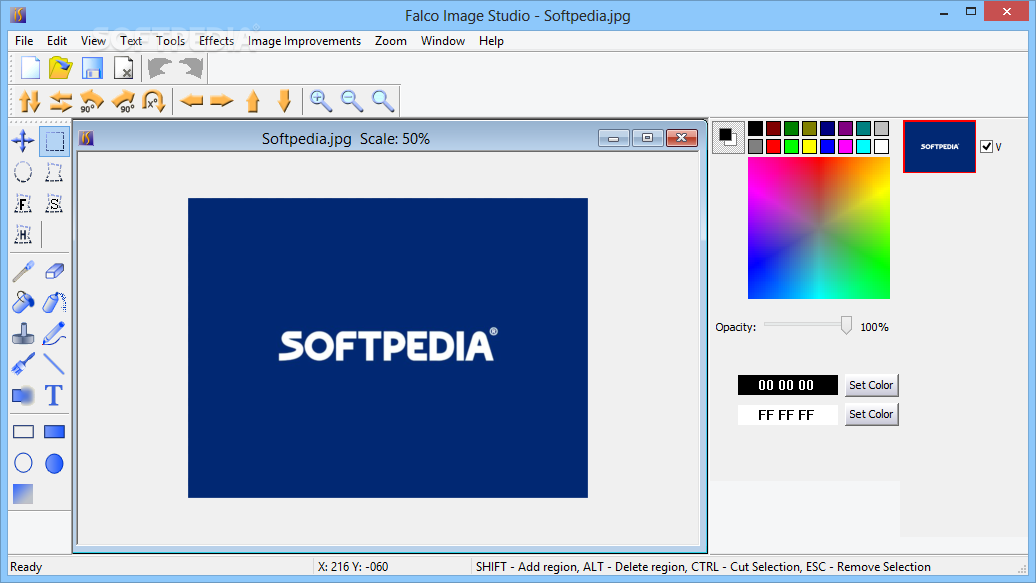Select the Move tool
The image size is (1036, 583).
(23, 141)
